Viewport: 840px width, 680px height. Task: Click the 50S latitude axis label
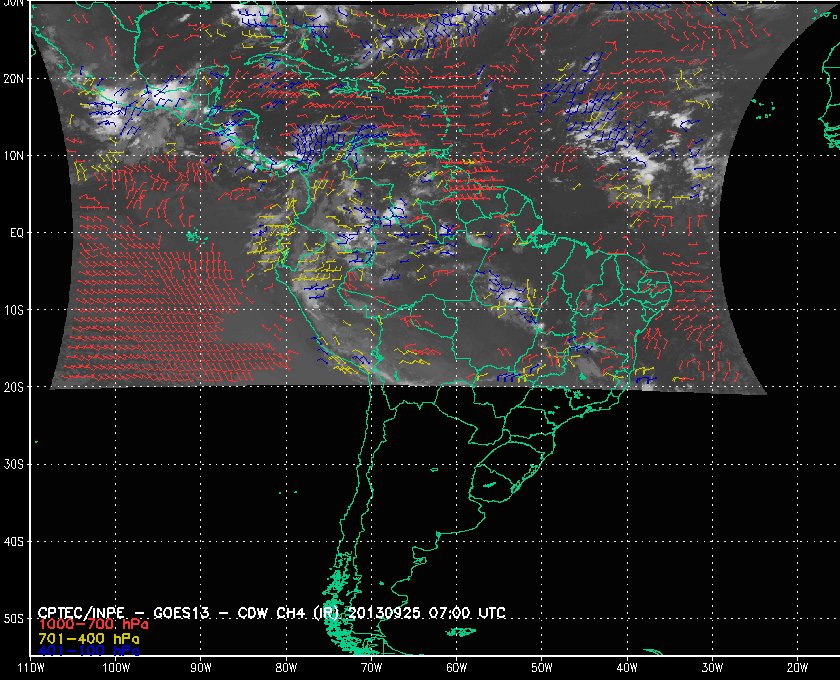[x=12, y=619]
